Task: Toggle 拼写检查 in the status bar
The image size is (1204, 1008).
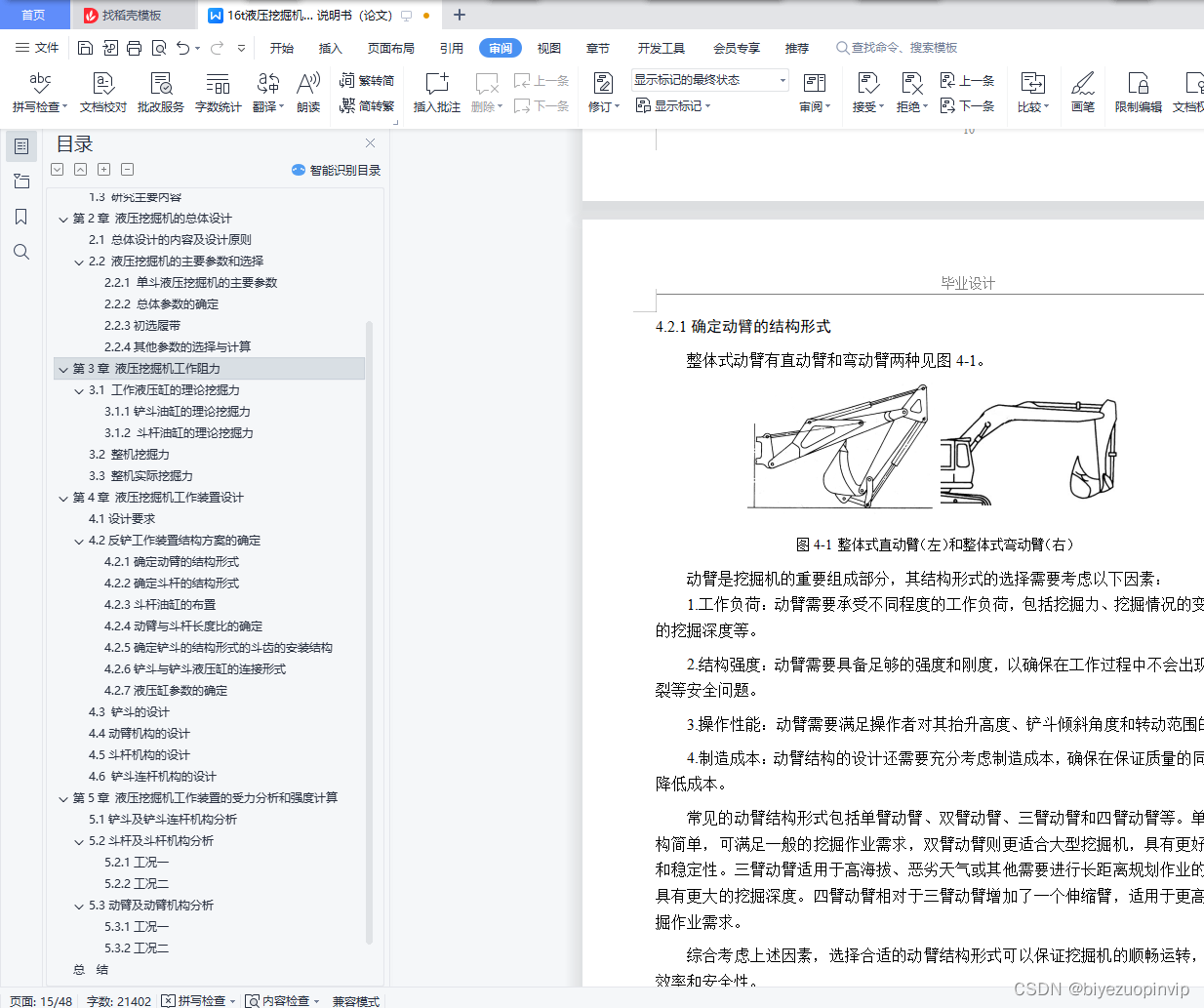Action: pyautogui.click(x=199, y=1000)
